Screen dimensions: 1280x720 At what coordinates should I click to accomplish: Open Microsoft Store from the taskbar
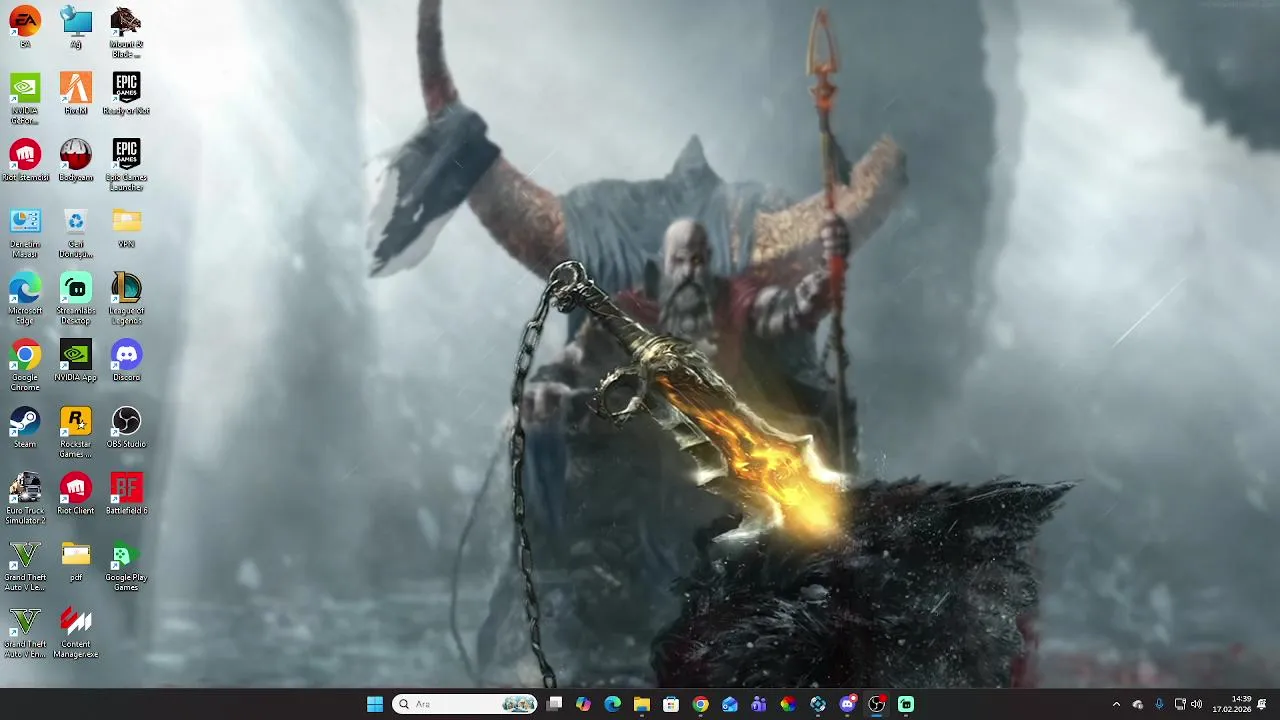(671, 704)
